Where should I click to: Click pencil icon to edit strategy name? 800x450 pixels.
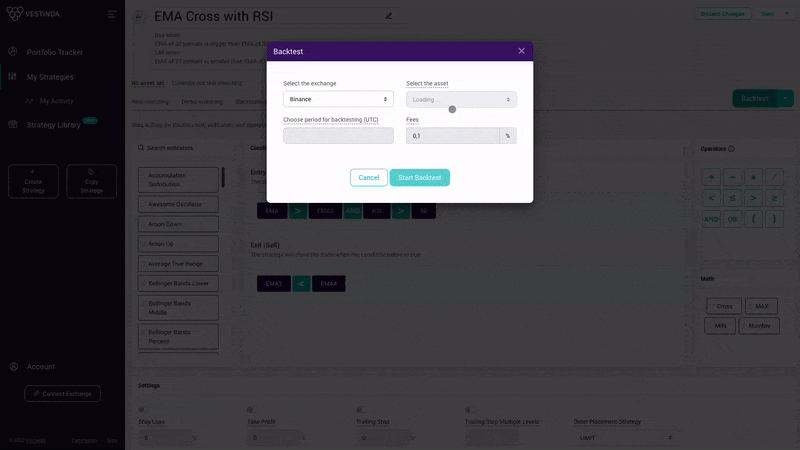389,16
